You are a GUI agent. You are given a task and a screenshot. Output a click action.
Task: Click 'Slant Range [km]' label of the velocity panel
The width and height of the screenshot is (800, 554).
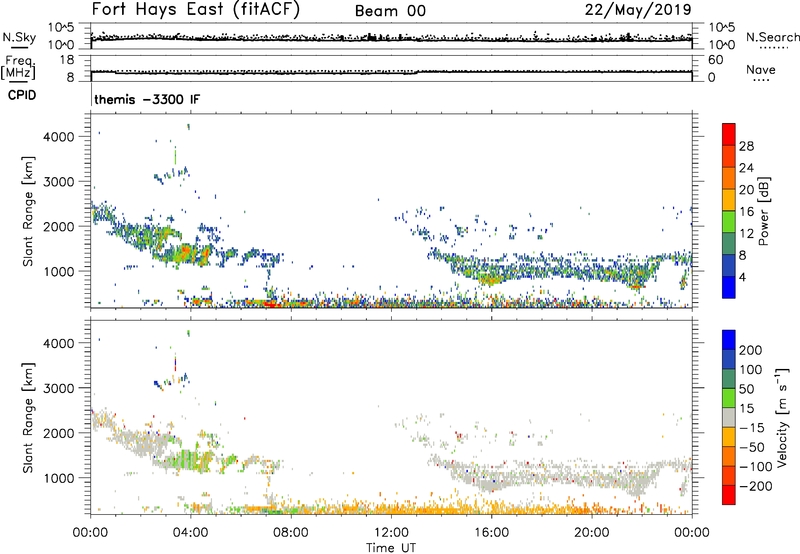(x=28, y=418)
